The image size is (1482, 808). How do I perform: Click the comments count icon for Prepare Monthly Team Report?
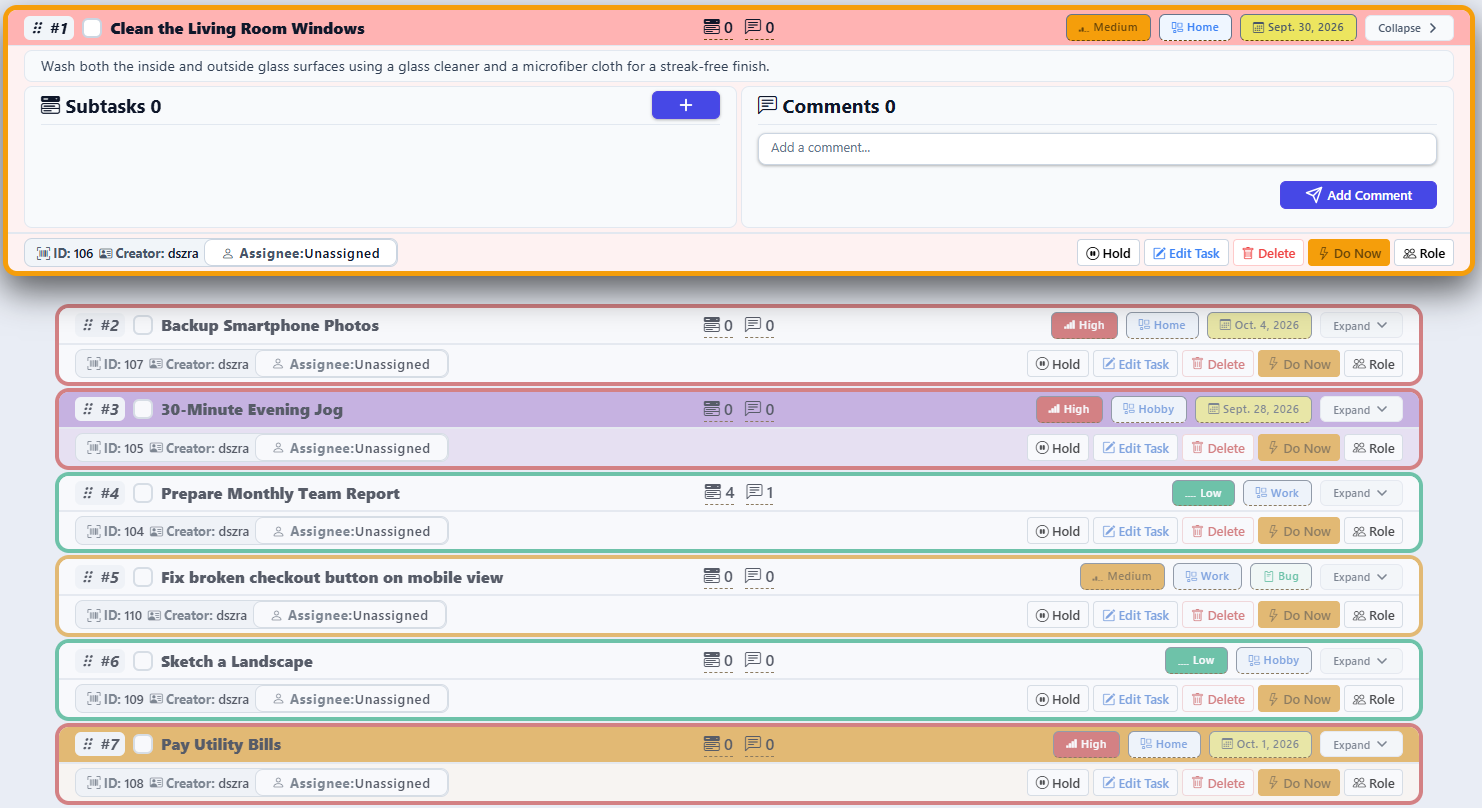tap(754, 492)
